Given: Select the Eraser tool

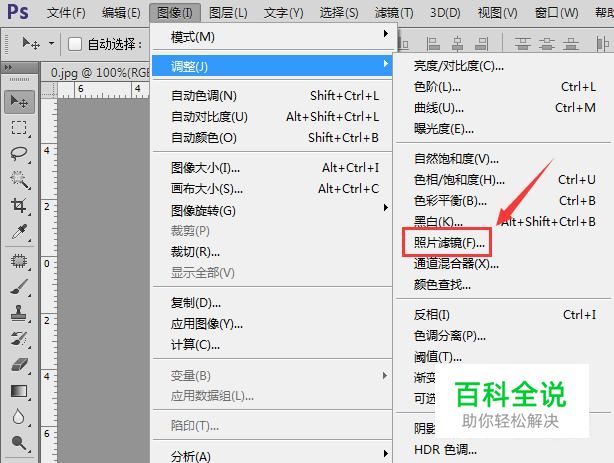Looking at the screenshot, I should pos(19,365).
